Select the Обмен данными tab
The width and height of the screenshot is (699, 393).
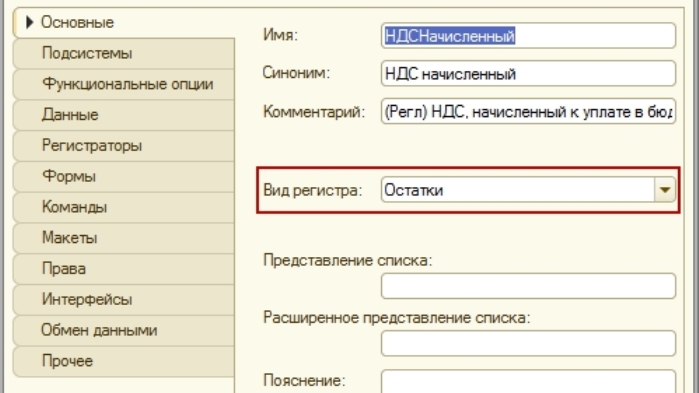(124, 330)
